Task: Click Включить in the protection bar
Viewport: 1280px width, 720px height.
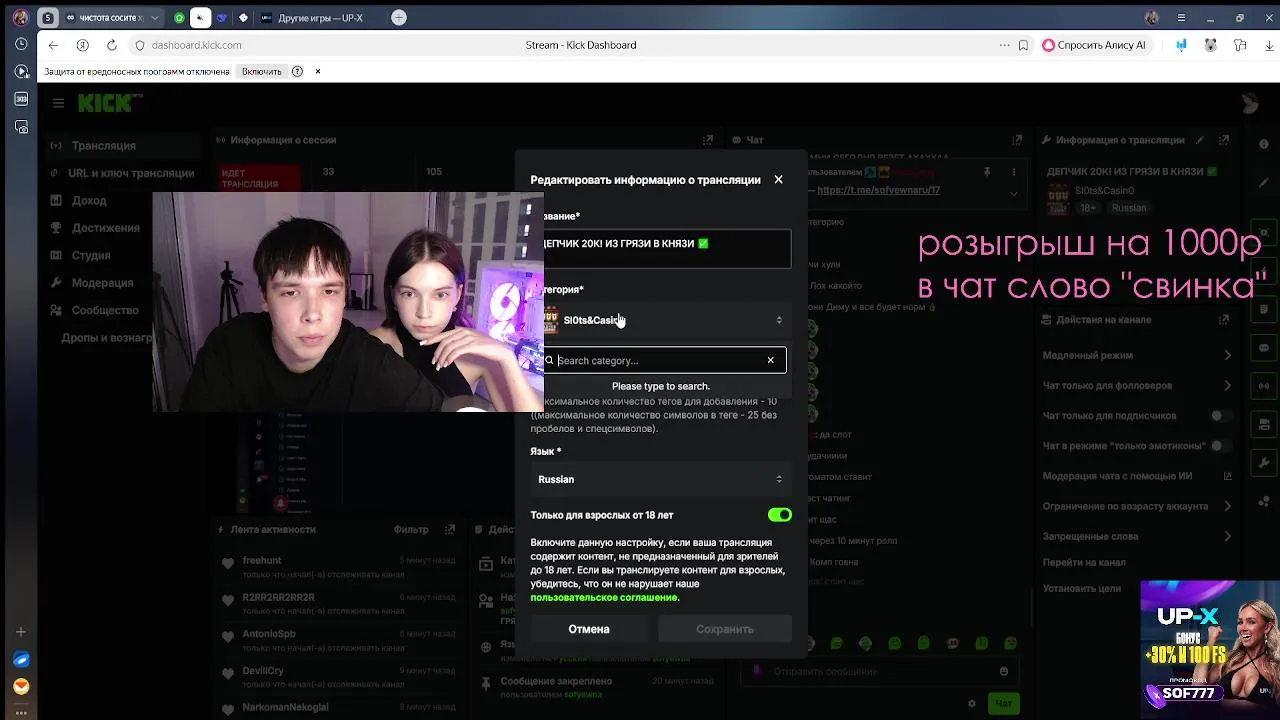Action: 262,72
